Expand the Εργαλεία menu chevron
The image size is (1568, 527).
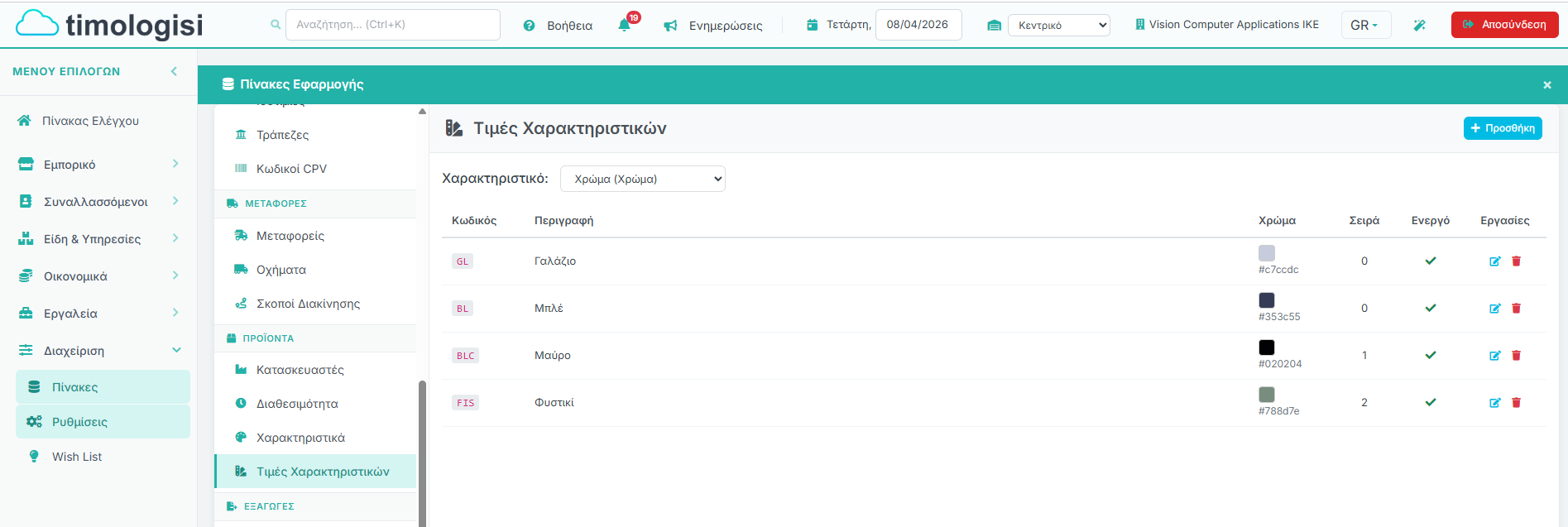175,313
